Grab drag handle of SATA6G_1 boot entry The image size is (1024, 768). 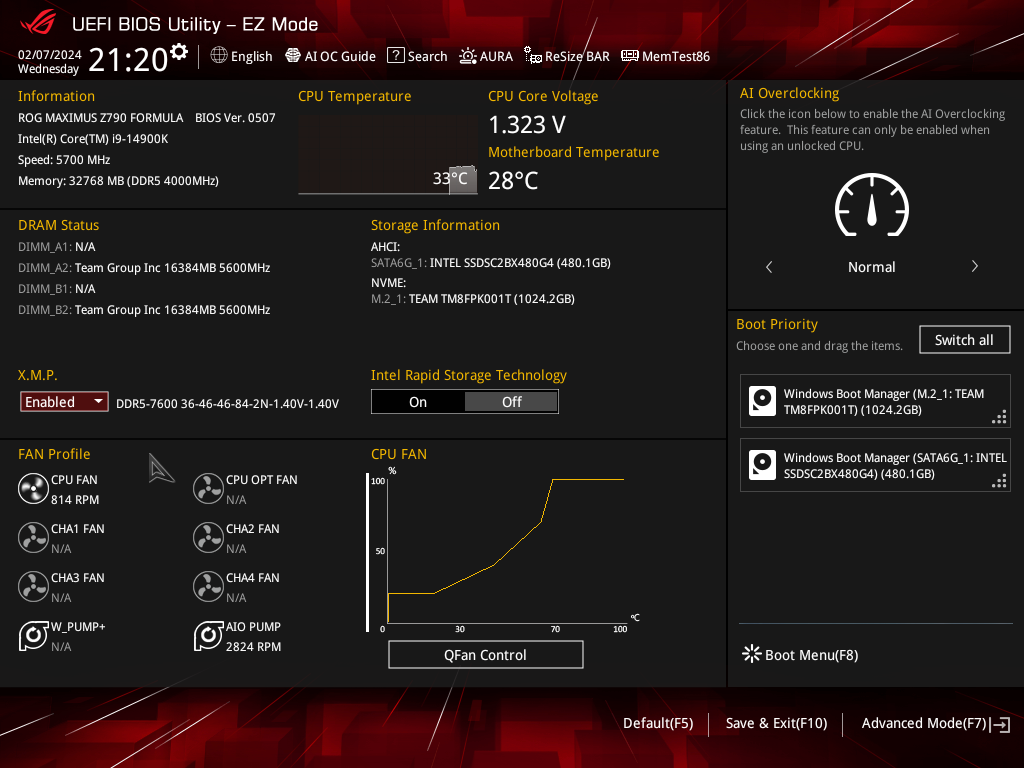click(x=999, y=481)
